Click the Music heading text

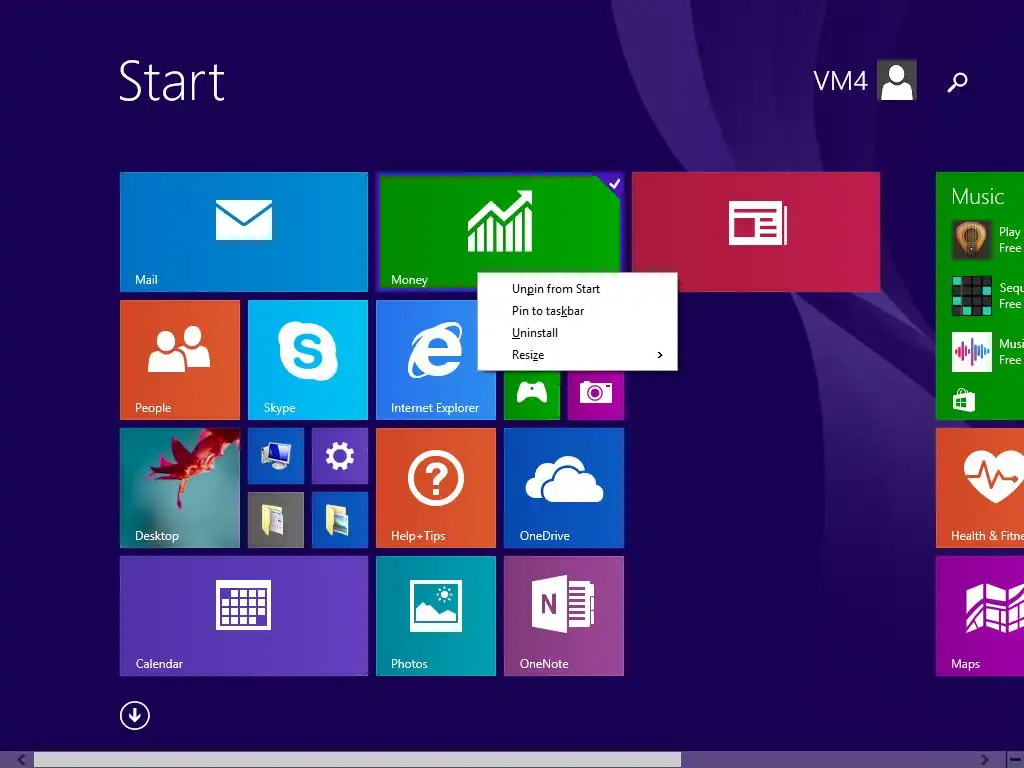coord(977,196)
